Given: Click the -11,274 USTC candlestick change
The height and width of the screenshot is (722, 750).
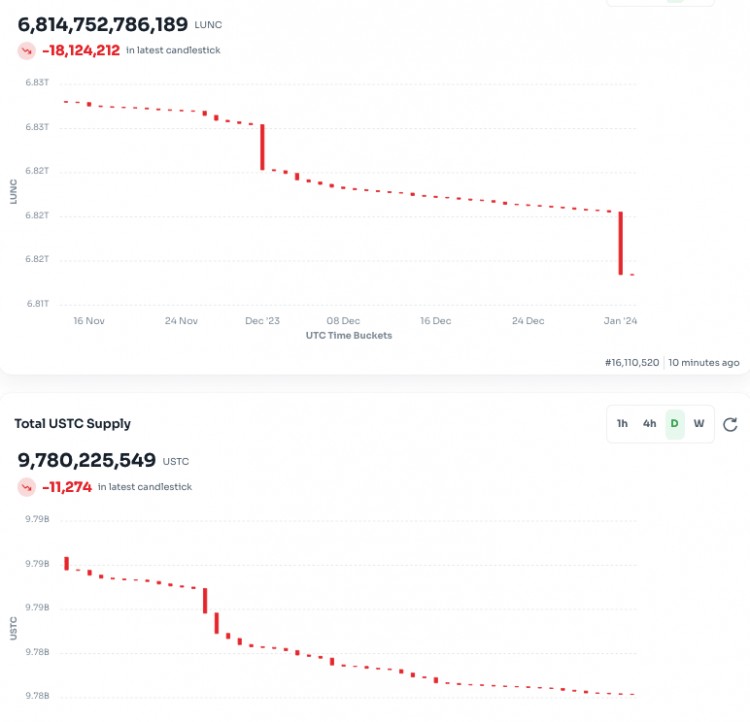Looking at the screenshot, I should 67,487.
